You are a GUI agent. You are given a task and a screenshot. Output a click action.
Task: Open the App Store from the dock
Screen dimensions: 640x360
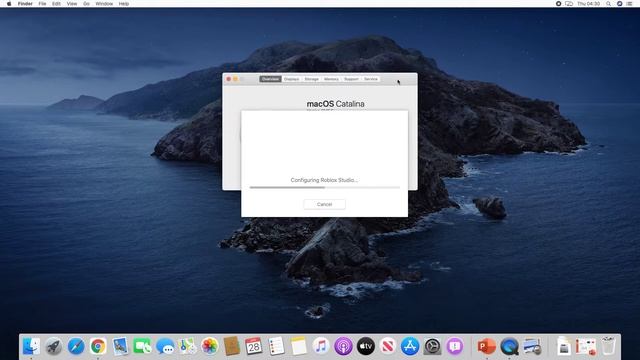click(410, 346)
